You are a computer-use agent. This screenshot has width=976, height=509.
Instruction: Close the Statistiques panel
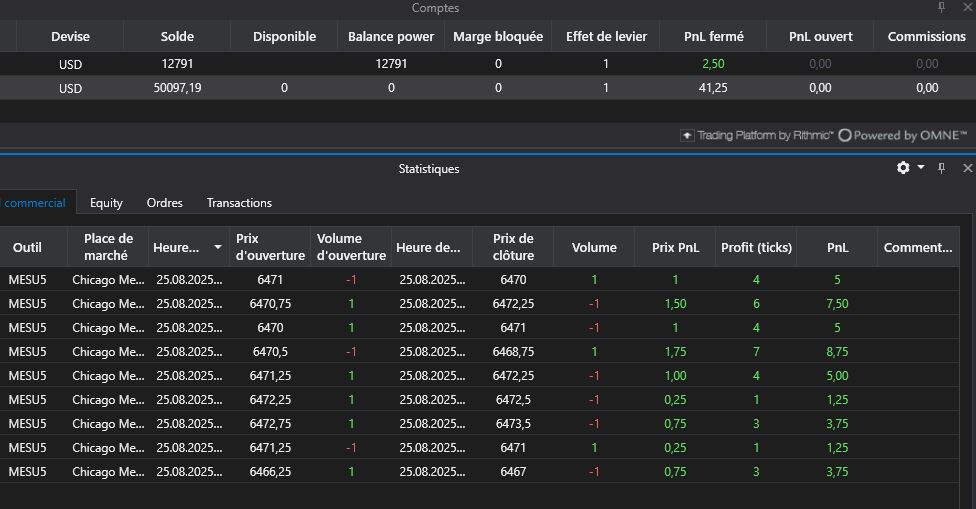(x=966, y=169)
